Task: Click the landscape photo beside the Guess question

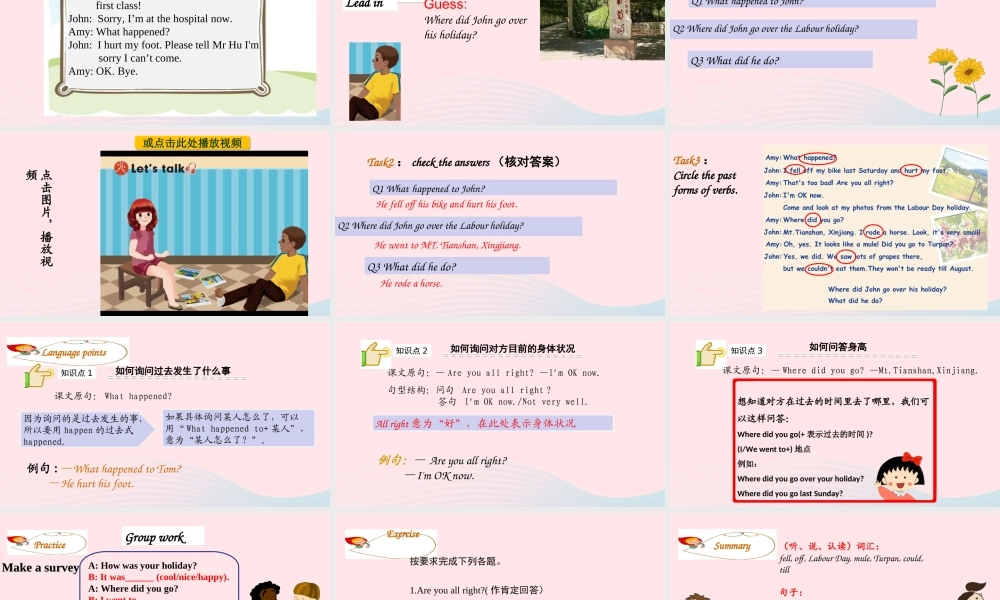Action: coord(602,30)
